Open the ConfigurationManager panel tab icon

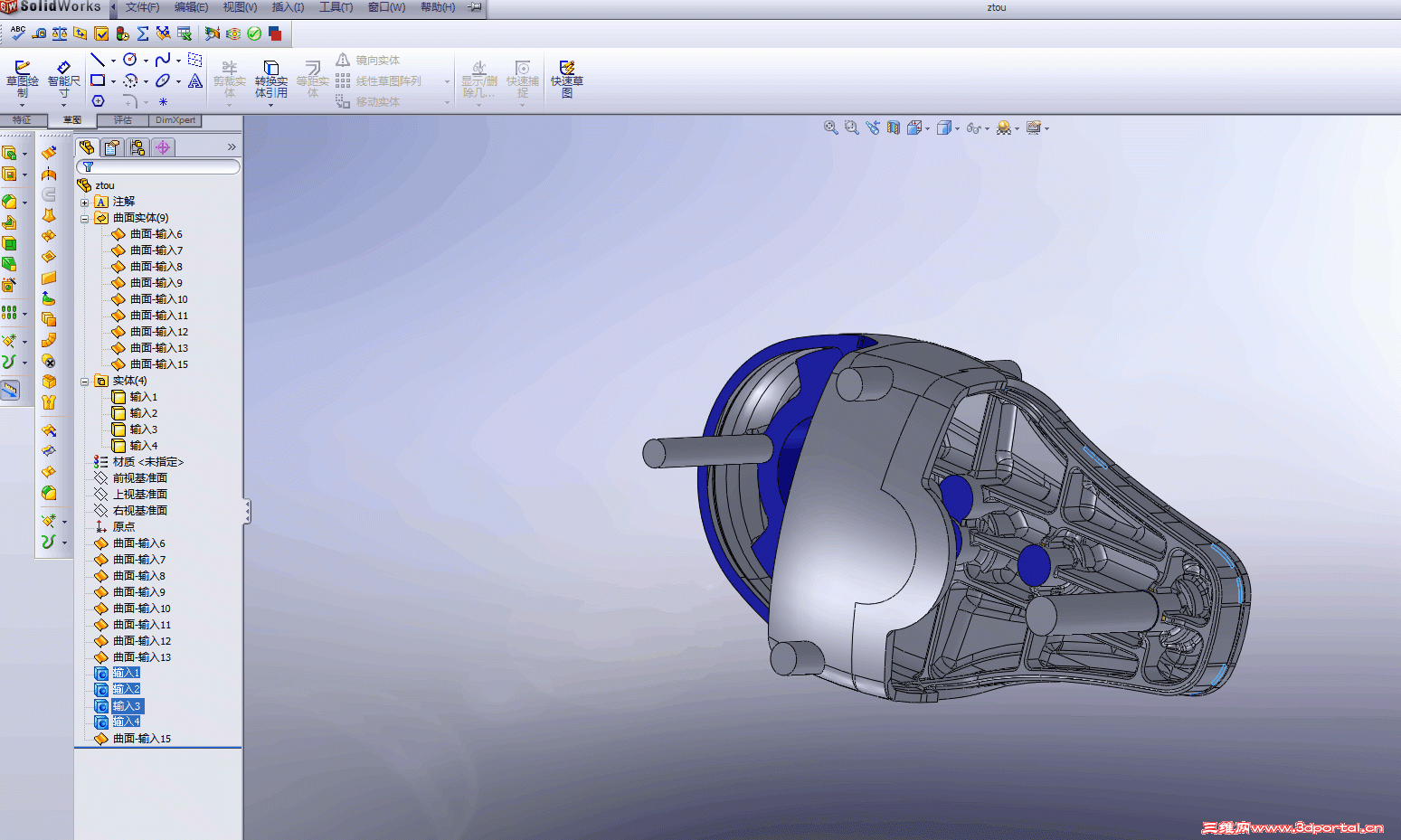tap(137, 147)
